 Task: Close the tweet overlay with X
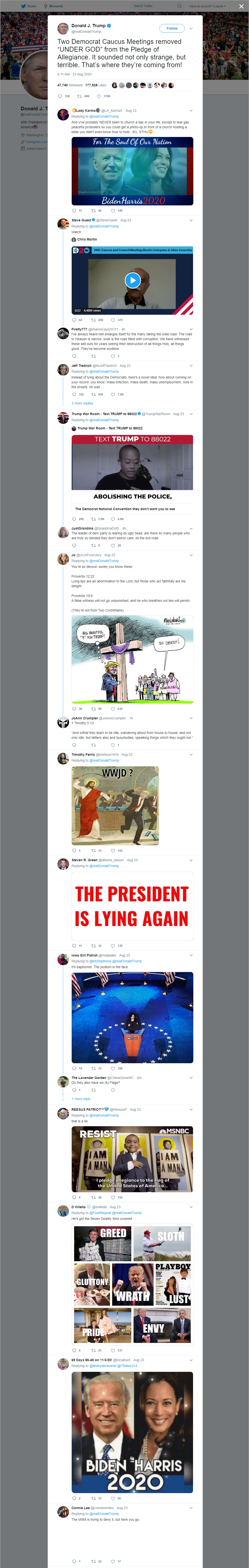click(241, 6)
